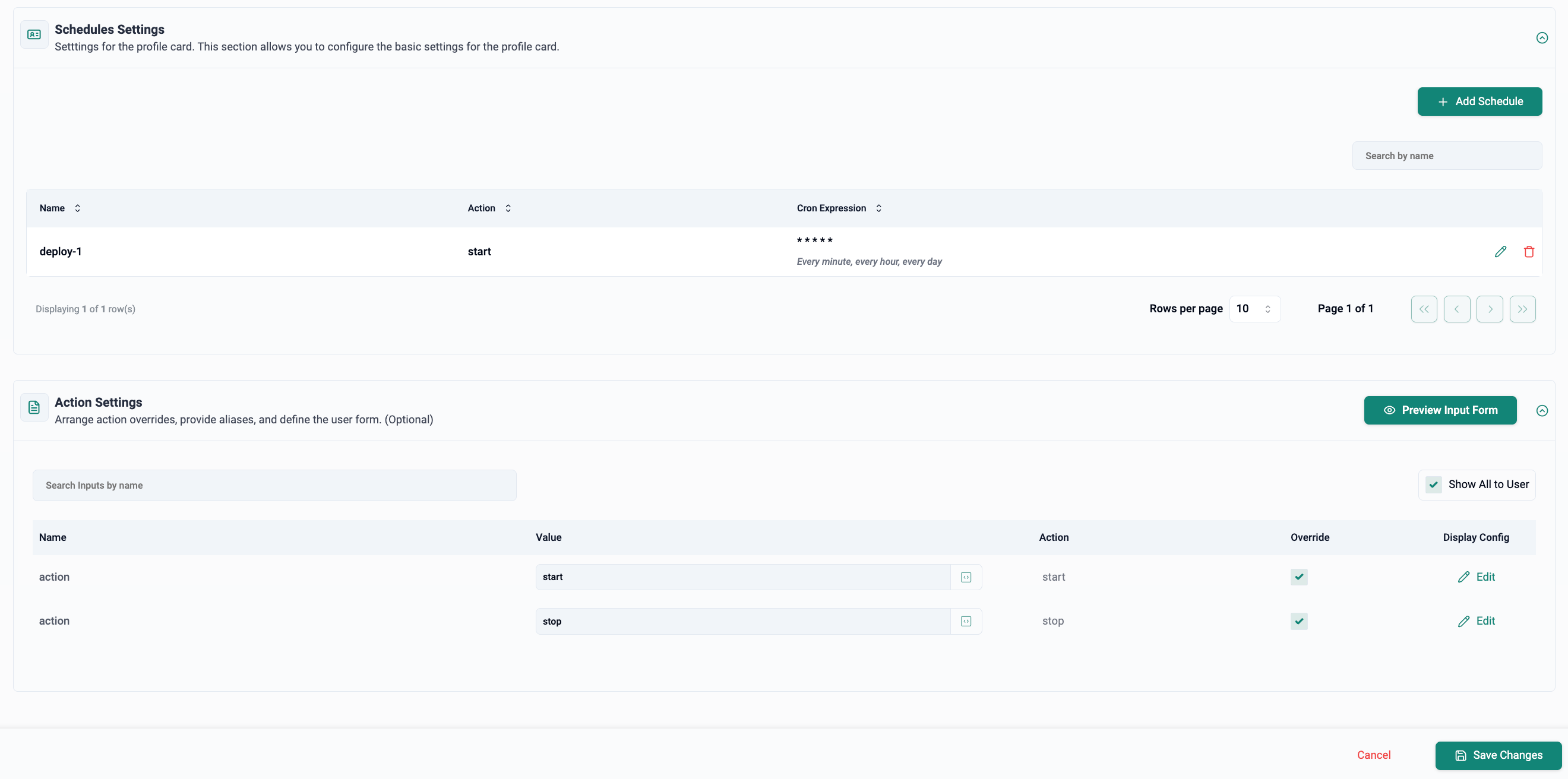Edit the deploy-1 schedule pencil icon

tap(1500, 251)
